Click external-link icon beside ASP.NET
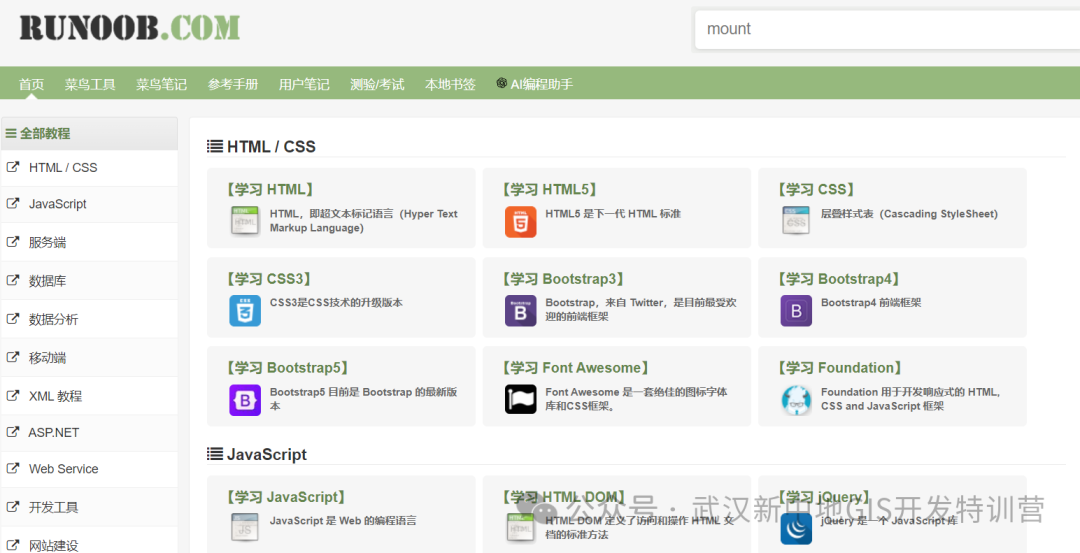1080x553 pixels. pyautogui.click(x=12, y=432)
